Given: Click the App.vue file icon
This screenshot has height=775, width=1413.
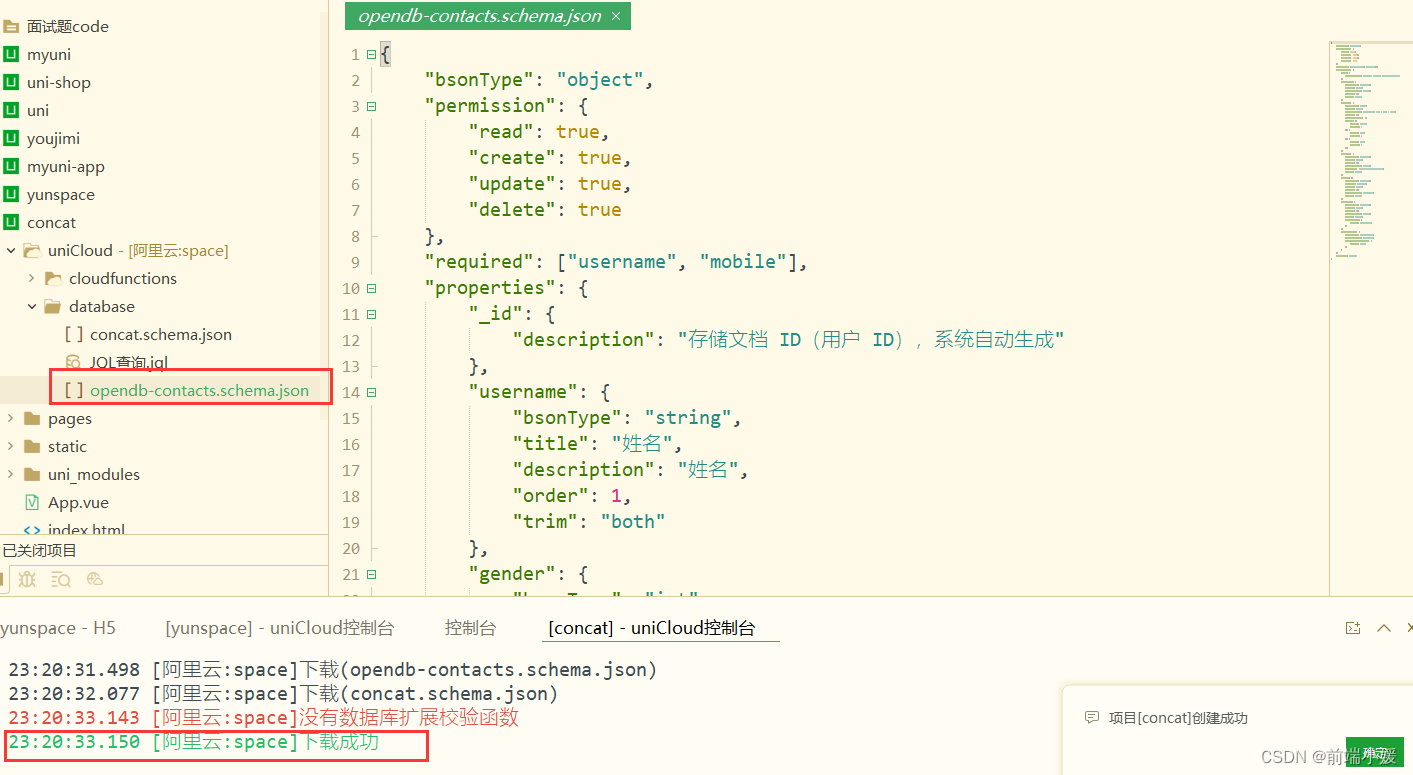Looking at the screenshot, I should [x=32, y=502].
